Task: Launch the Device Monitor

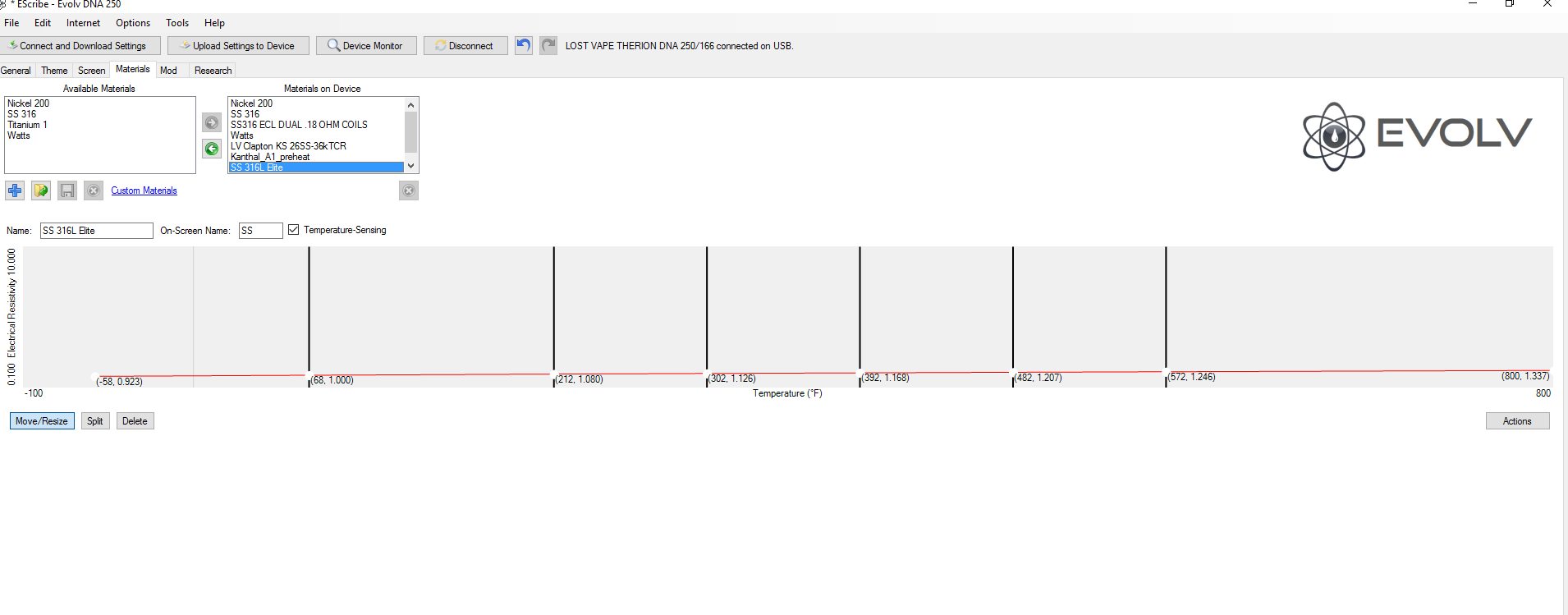Action: tap(365, 46)
